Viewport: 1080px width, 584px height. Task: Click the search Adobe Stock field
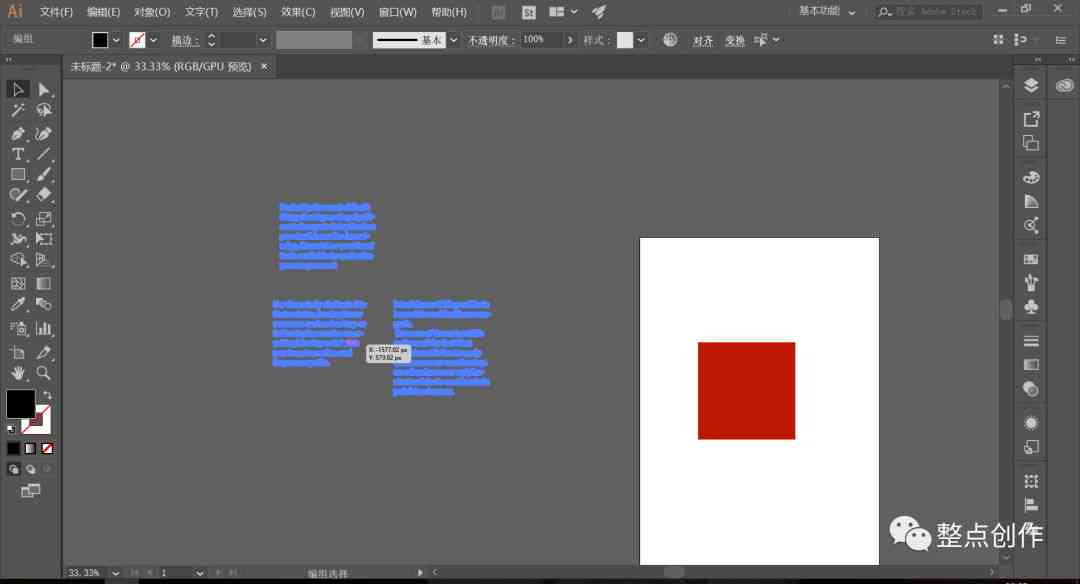point(929,12)
